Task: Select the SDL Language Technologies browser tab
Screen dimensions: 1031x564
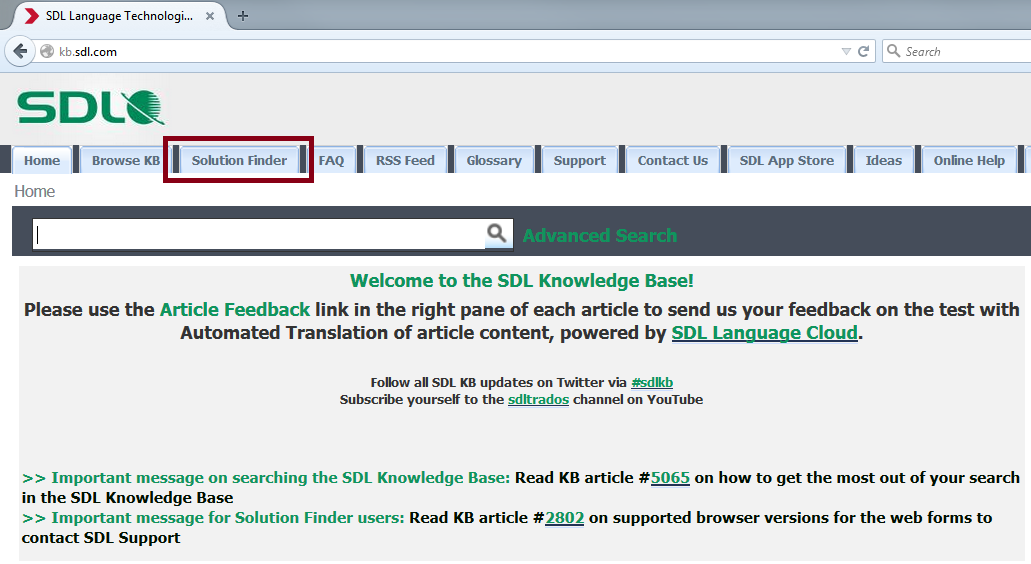Action: pos(118,16)
